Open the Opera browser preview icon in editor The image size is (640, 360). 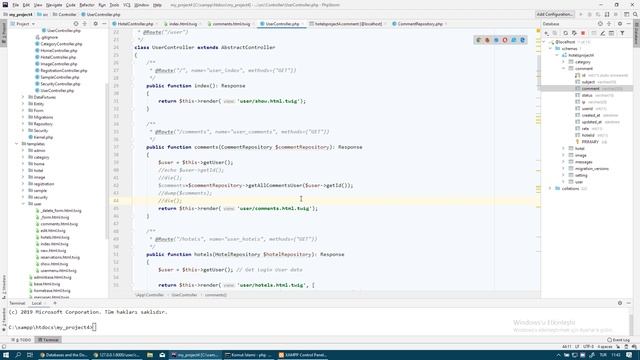click(505, 40)
